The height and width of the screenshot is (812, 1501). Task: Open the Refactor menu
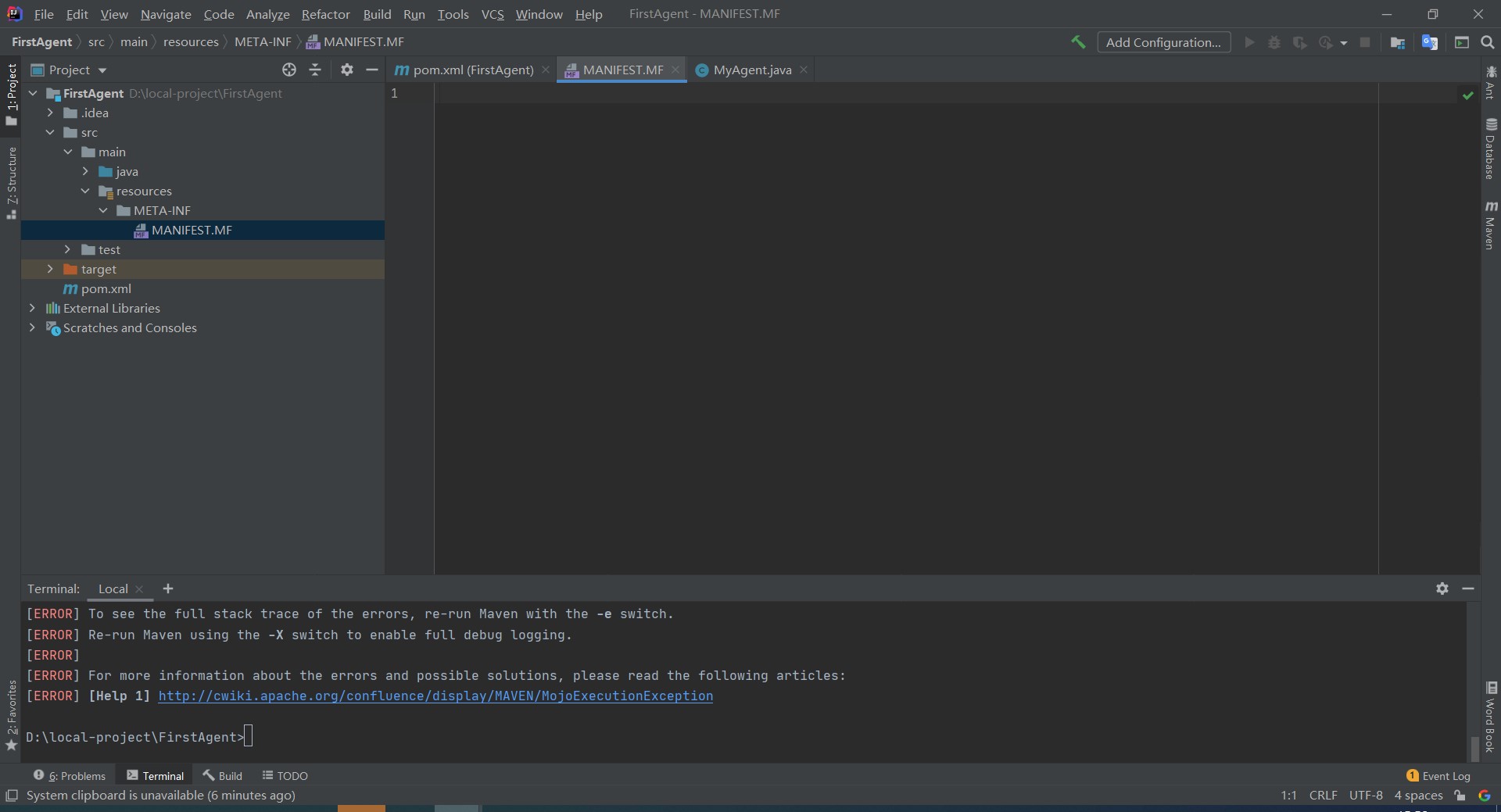[x=326, y=14]
